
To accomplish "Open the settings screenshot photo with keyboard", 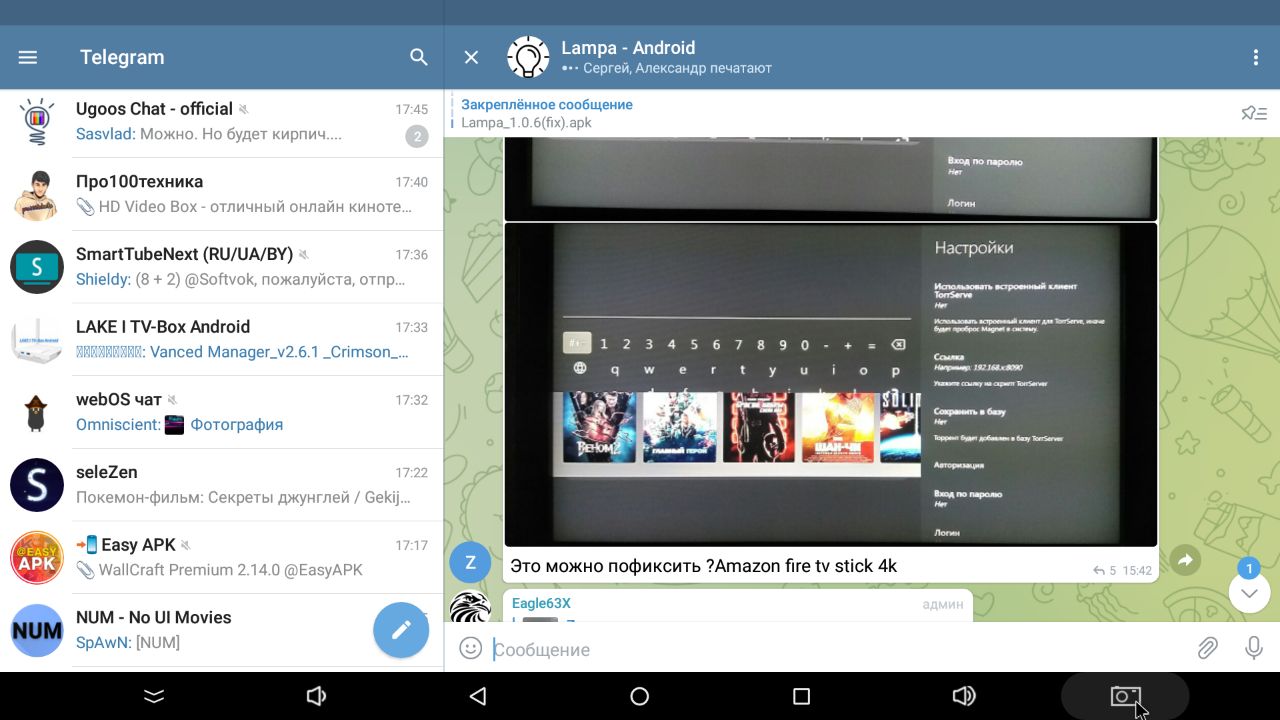I will [830, 384].
